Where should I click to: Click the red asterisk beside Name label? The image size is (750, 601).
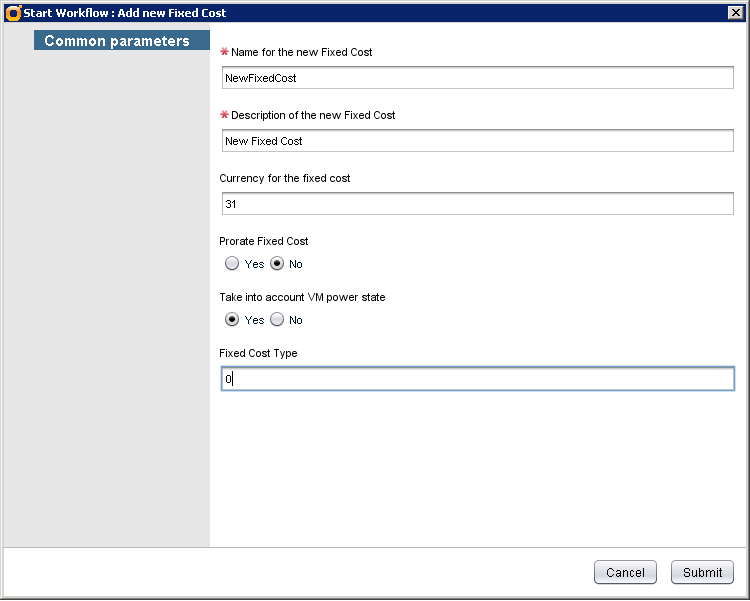(x=224, y=52)
